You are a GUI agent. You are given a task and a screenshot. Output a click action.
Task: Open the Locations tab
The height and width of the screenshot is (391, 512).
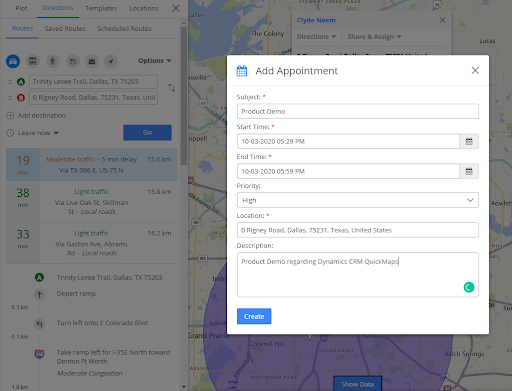[144, 8]
